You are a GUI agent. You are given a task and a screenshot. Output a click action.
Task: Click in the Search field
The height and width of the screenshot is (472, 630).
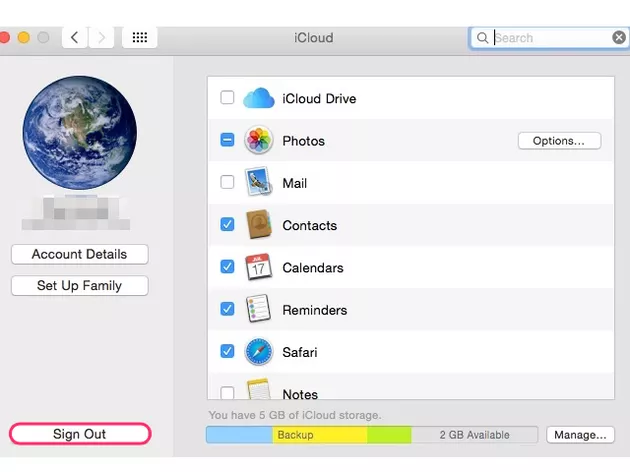point(549,38)
